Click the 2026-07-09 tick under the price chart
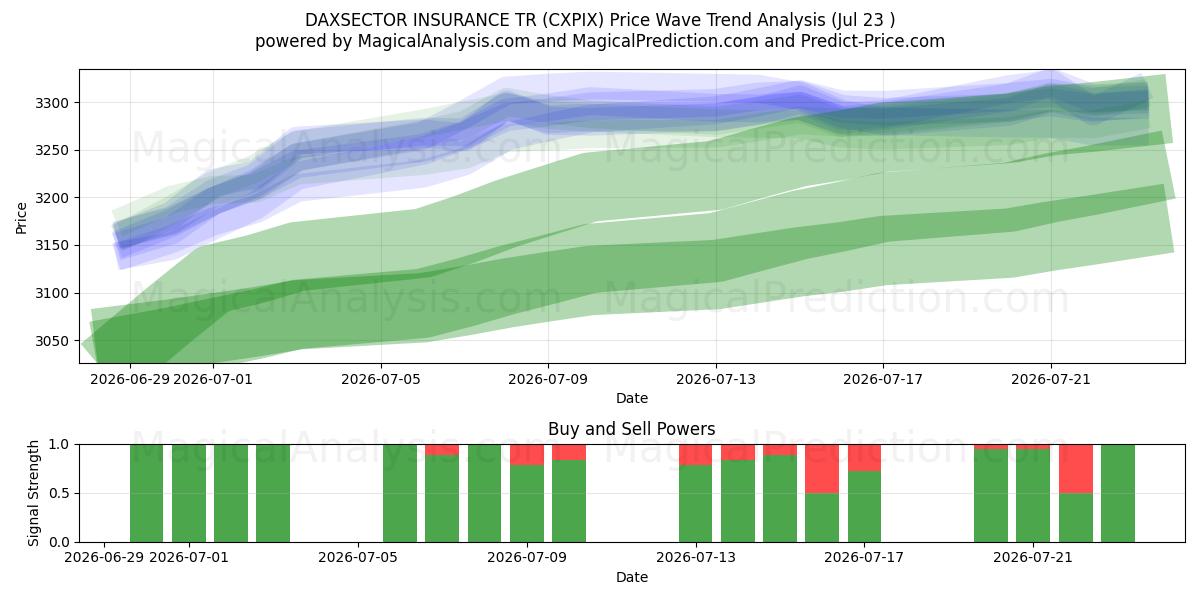Image resolution: width=1200 pixels, height=600 pixels. 548,379
